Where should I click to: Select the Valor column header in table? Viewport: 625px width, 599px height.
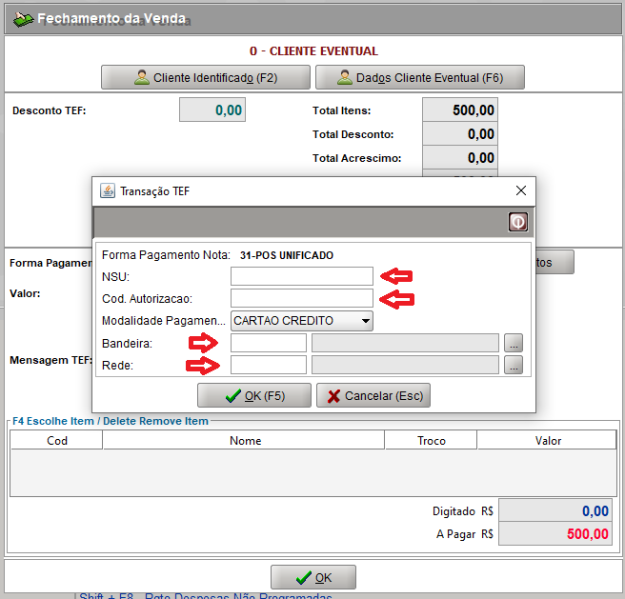pyautogui.click(x=547, y=440)
